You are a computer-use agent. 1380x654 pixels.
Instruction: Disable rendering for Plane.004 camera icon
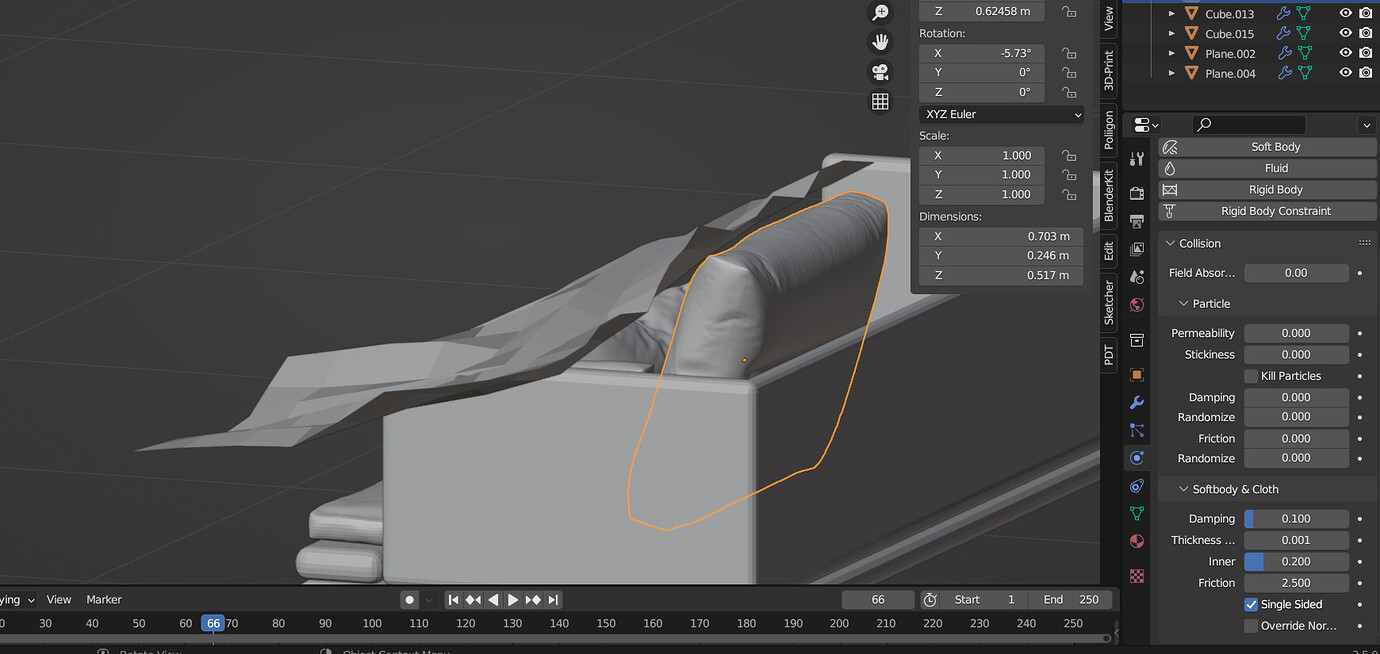click(x=1365, y=73)
